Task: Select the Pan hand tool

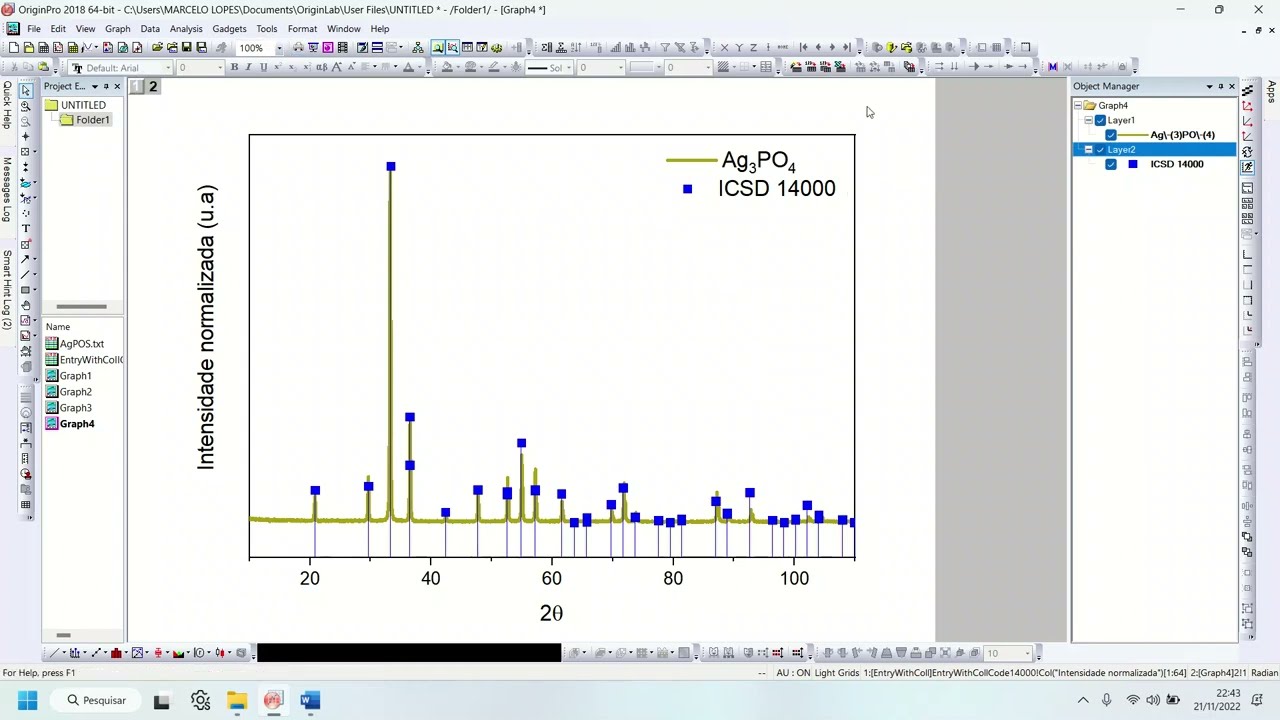Action: (25, 306)
